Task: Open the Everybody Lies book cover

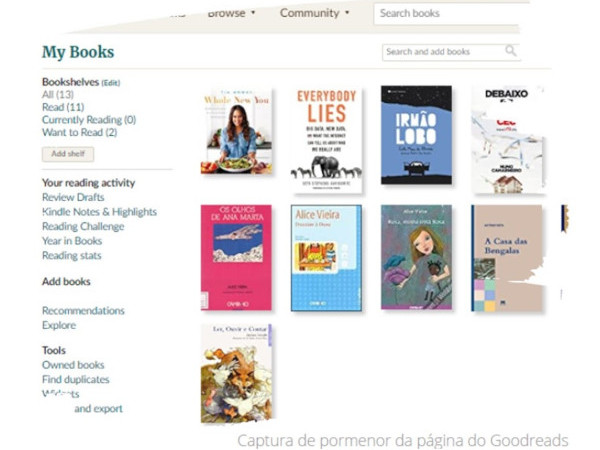Action: pyautogui.click(x=326, y=140)
